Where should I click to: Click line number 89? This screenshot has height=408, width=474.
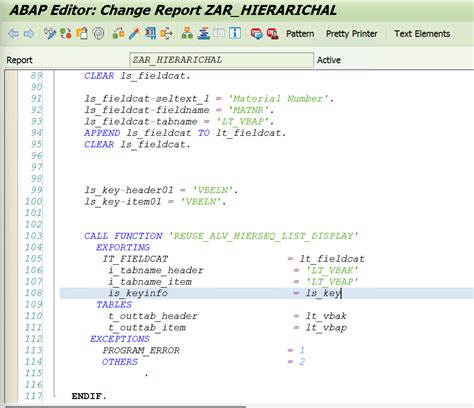click(36, 76)
